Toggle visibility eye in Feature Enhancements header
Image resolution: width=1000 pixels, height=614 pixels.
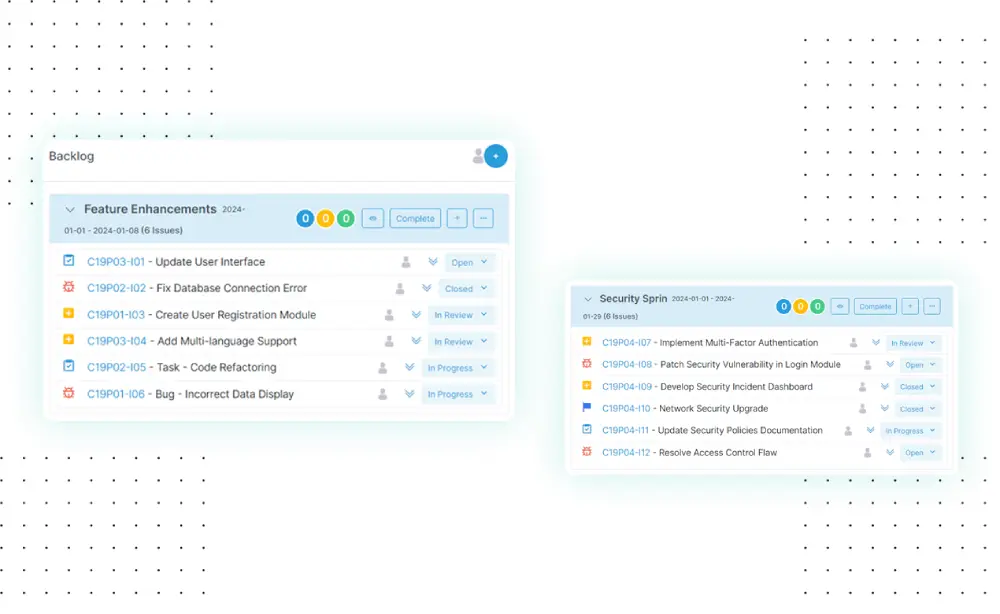372,218
